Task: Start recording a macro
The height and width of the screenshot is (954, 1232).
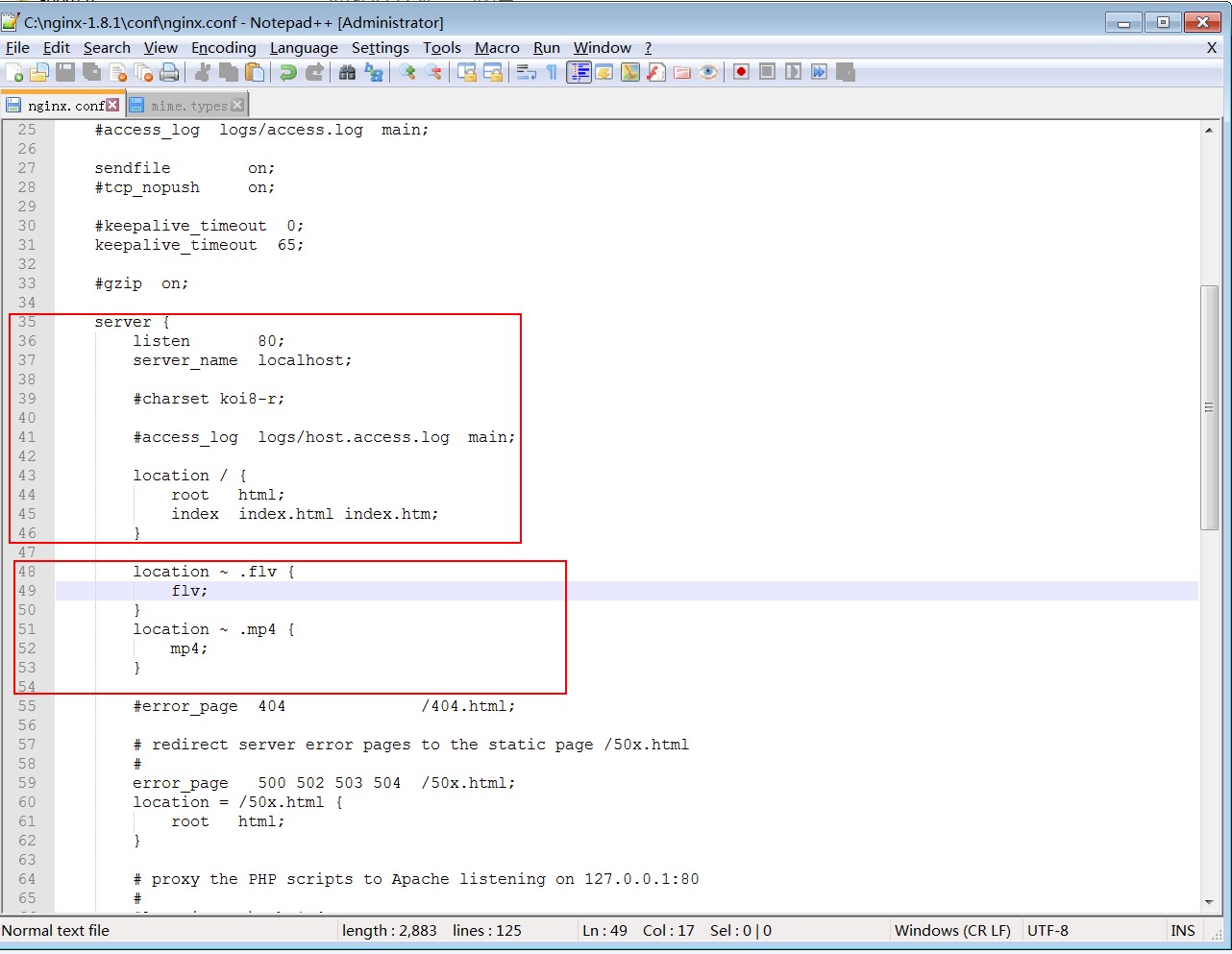Action: [742, 72]
